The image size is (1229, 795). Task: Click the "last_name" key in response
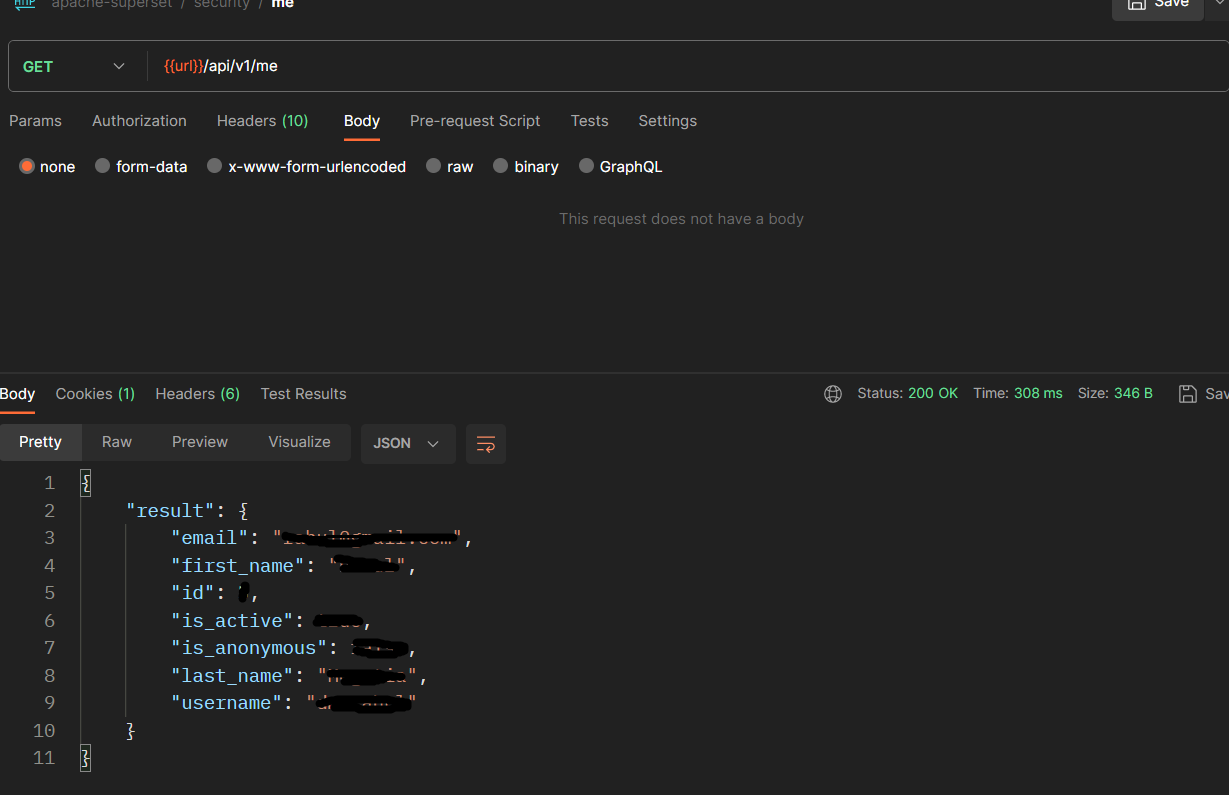click(x=232, y=676)
